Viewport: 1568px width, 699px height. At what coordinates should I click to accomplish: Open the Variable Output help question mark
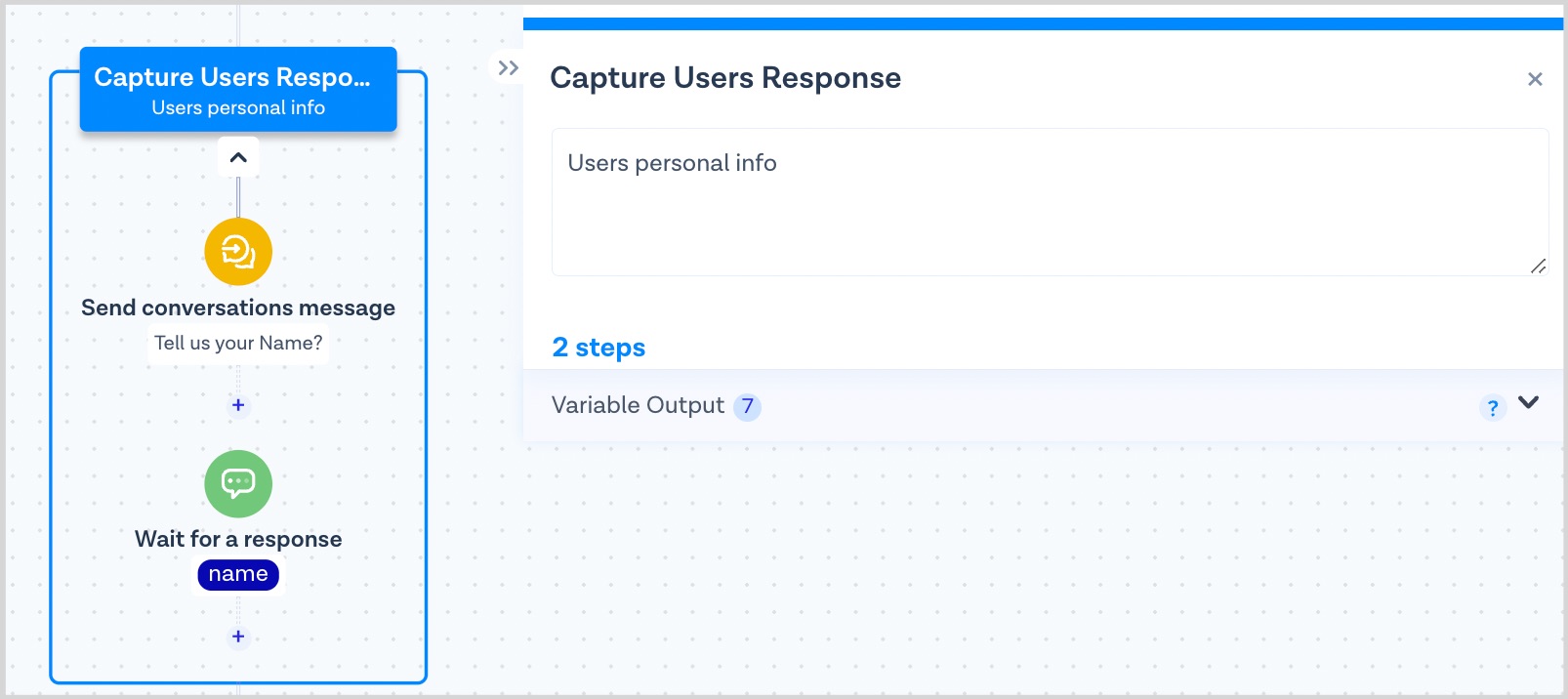(x=1492, y=407)
